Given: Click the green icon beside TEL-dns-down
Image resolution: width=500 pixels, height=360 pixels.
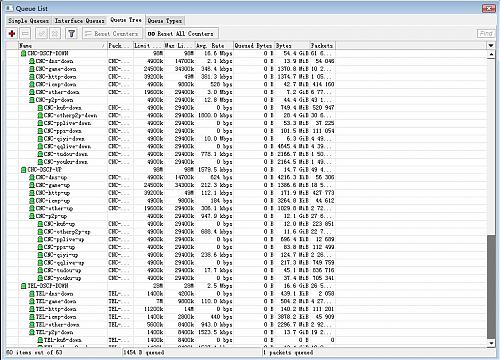Looking at the screenshot, I should (32, 294).
